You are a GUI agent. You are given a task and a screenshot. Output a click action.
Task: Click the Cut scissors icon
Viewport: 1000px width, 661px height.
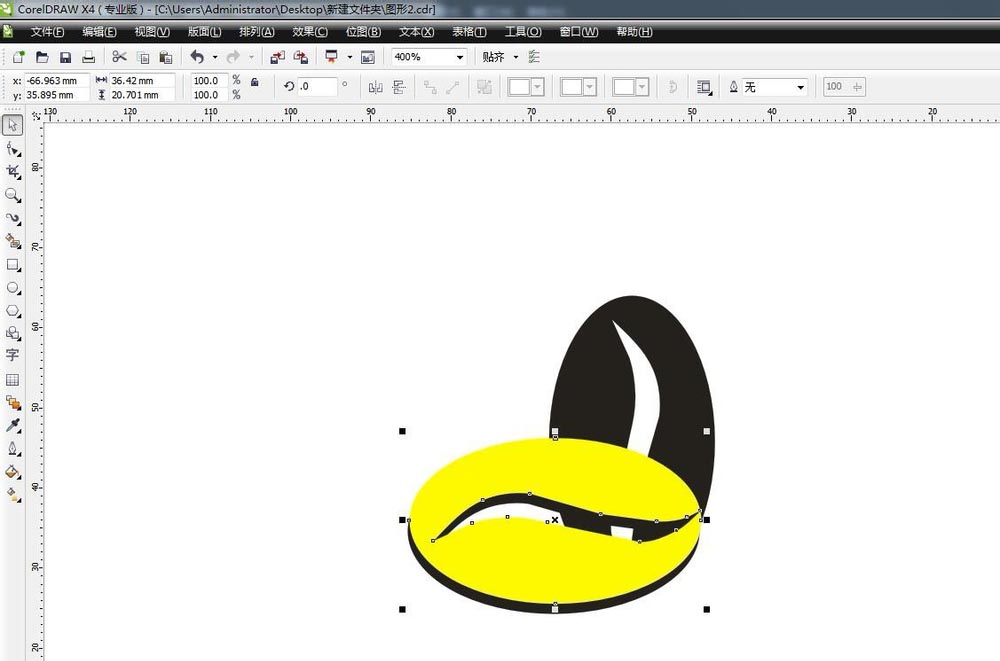pyautogui.click(x=119, y=57)
